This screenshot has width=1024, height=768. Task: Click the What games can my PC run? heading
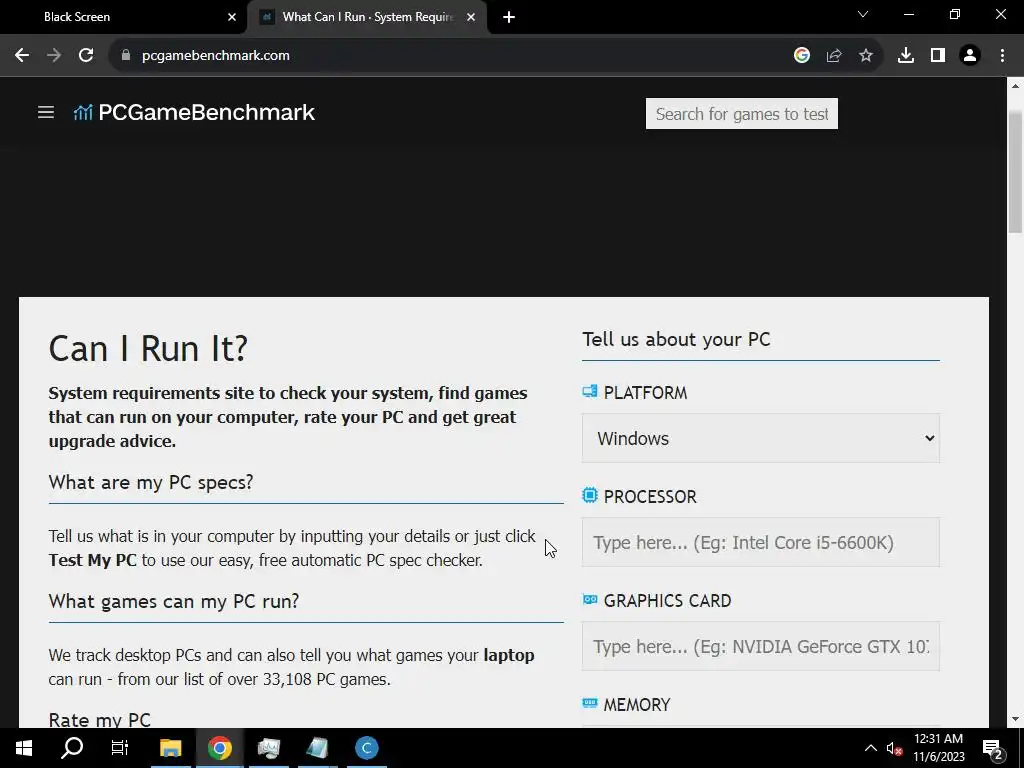tap(174, 601)
